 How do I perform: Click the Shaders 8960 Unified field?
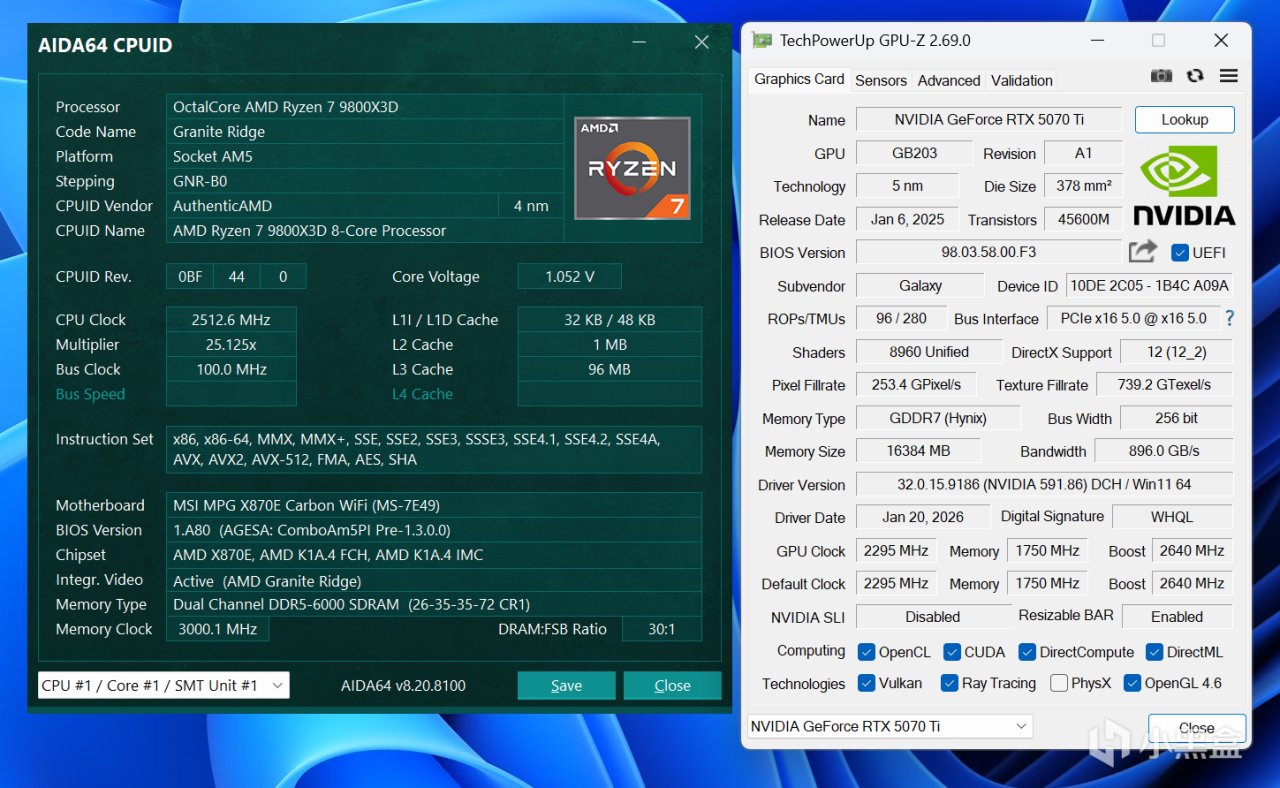pyautogui.click(x=929, y=352)
